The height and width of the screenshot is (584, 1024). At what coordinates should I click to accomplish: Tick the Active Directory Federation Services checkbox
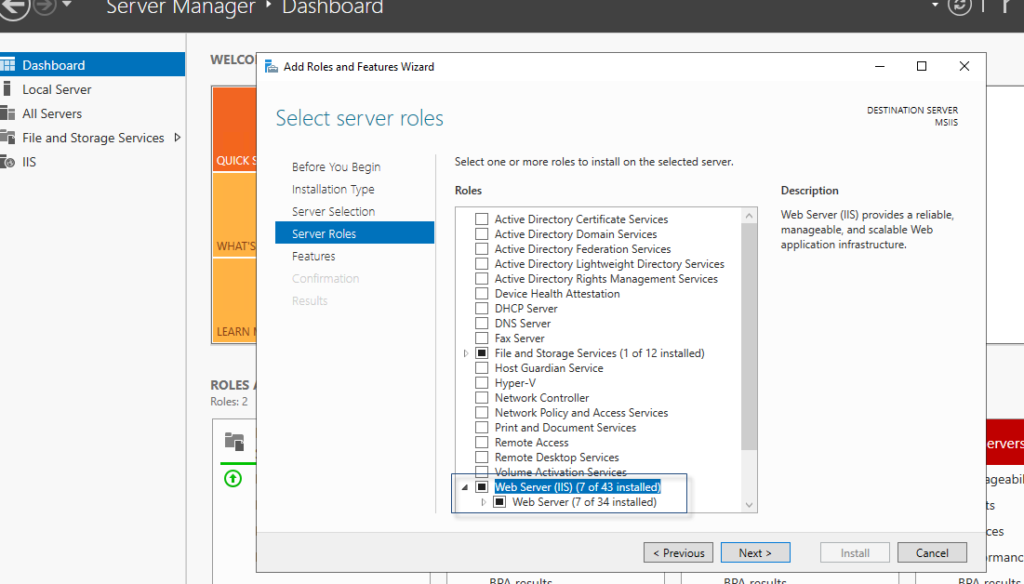(x=481, y=249)
